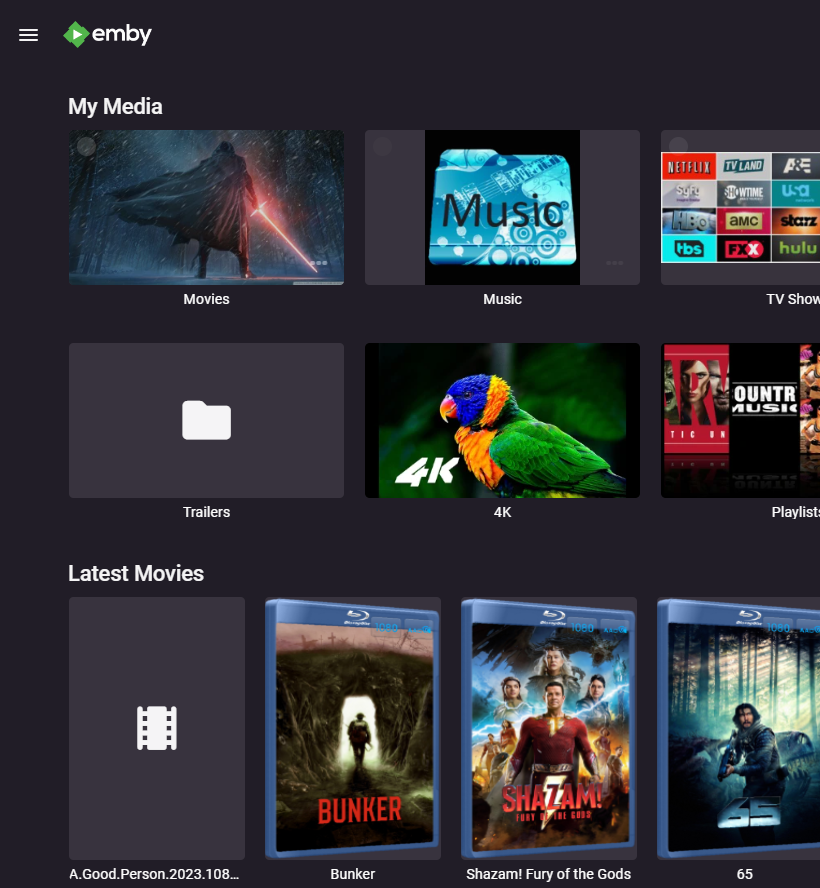
Task: Click the Latest Movies section heading
Action: pos(136,573)
